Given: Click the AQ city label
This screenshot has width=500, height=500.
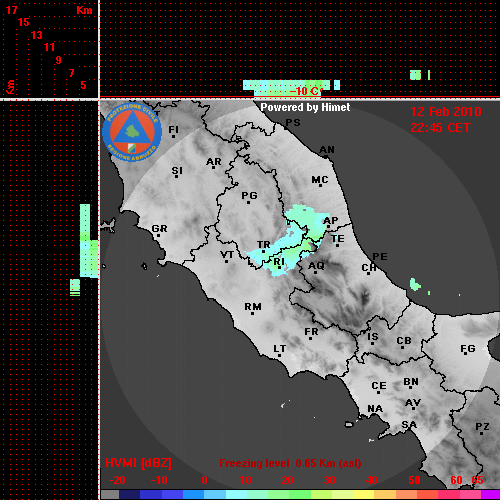Looking at the screenshot, I should click(x=316, y=266).
